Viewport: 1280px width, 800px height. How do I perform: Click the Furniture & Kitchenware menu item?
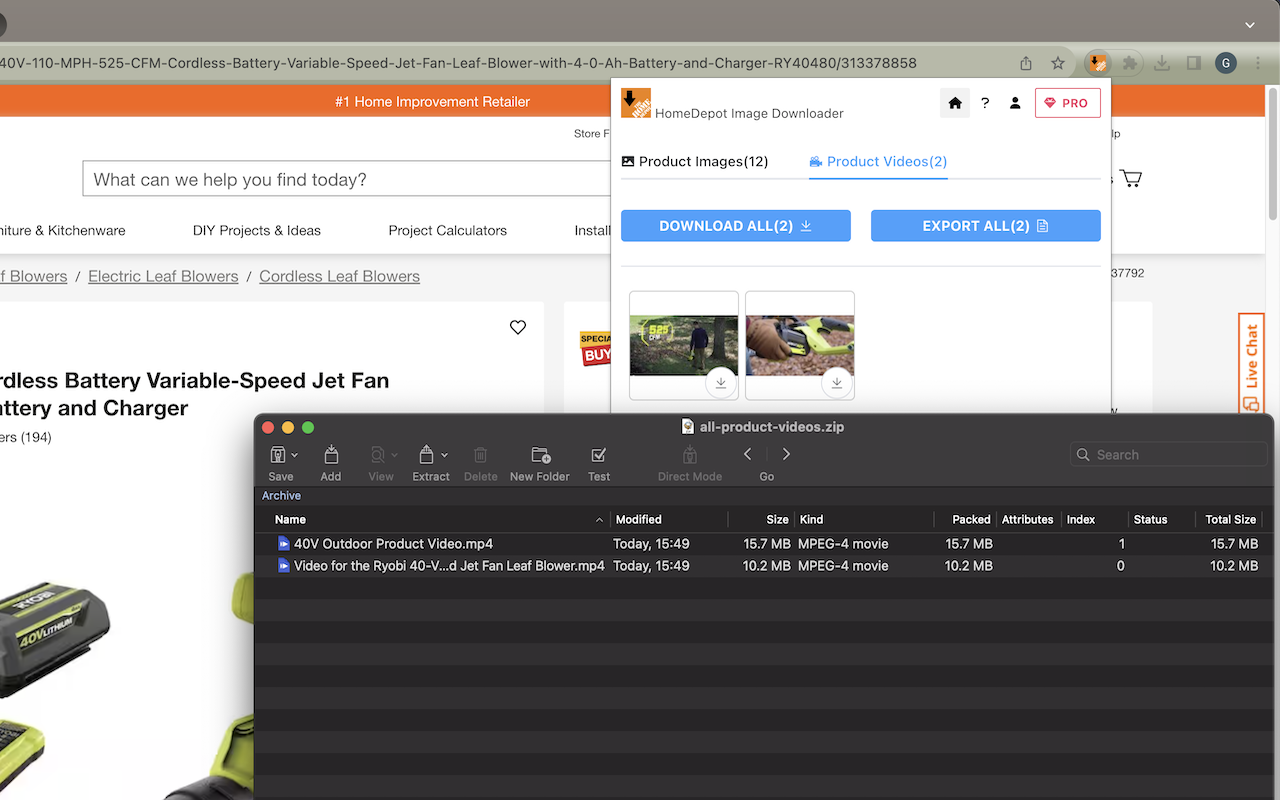click(63, 230)
